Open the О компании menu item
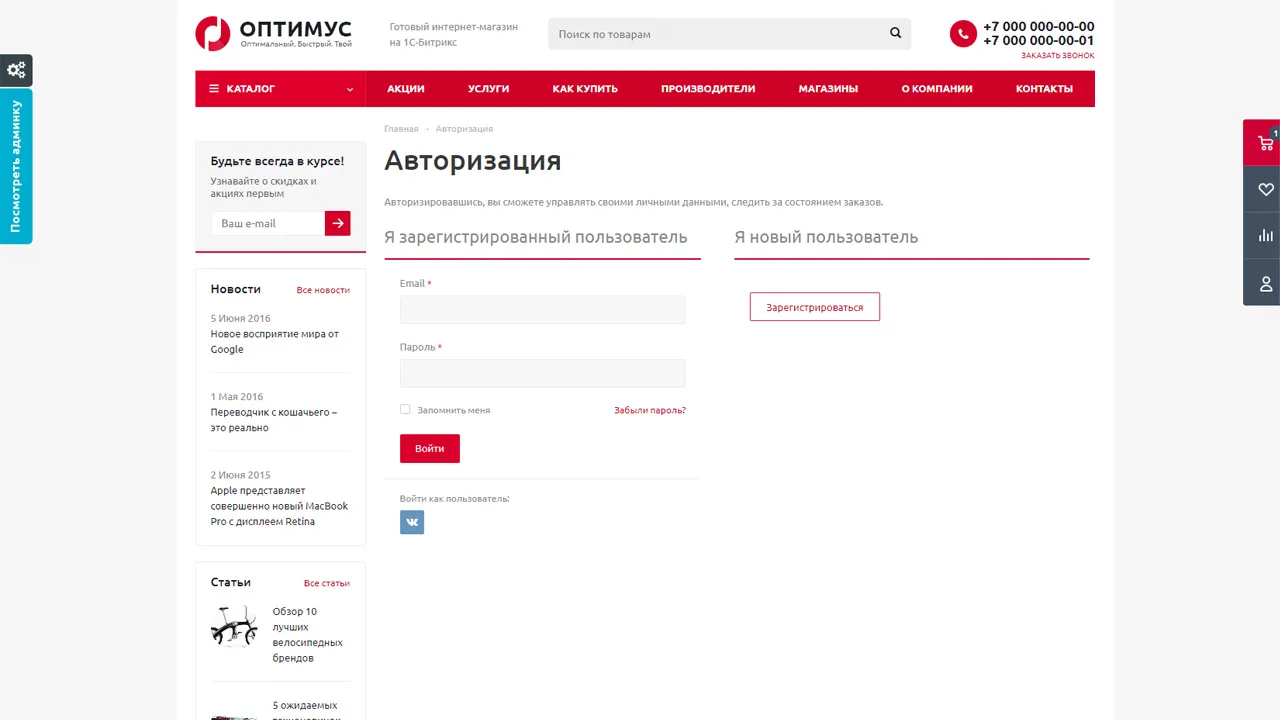This screenshot has width=1280, height=720. [x=937, y=89]
